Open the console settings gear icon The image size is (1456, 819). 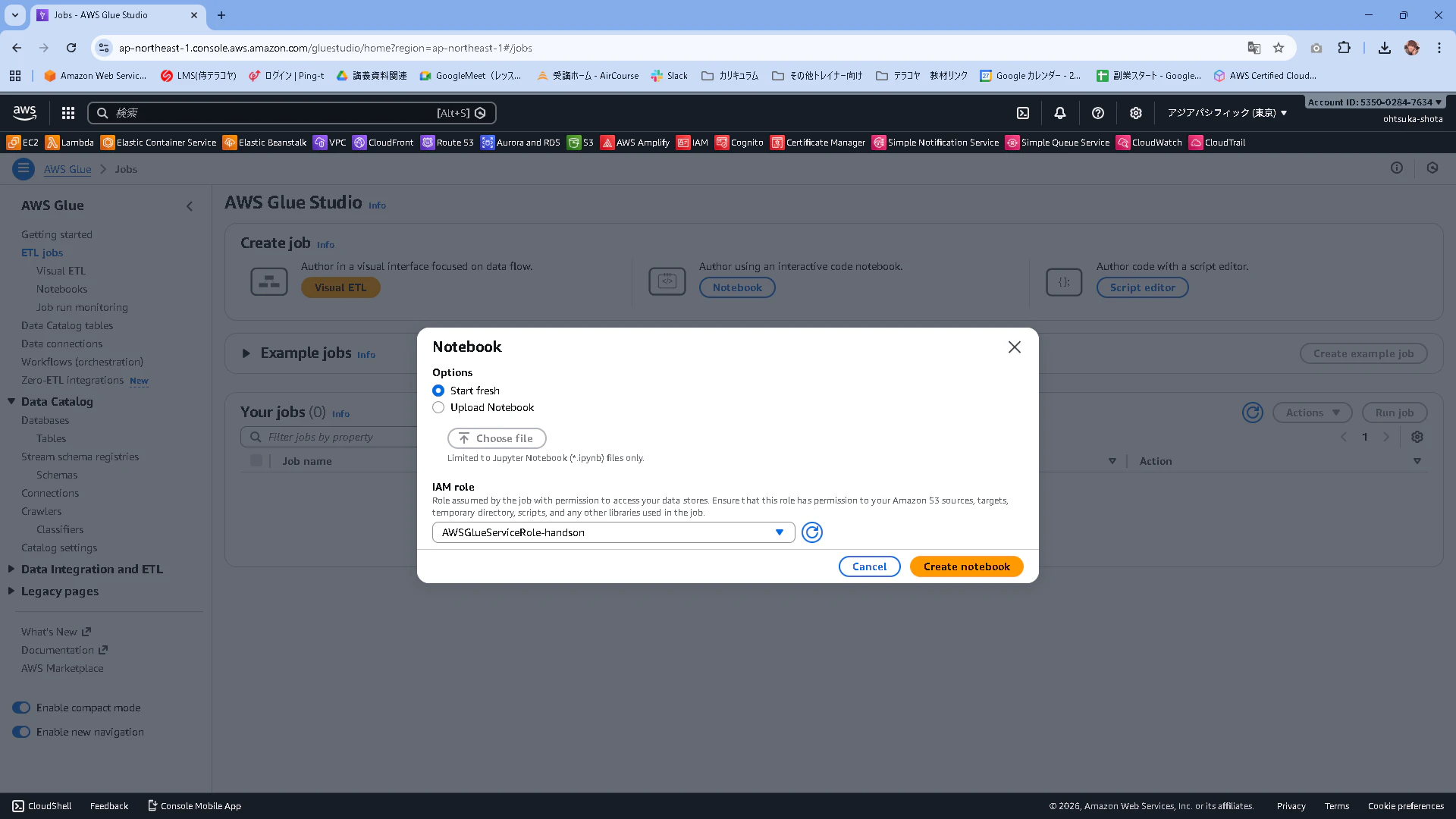click(x=1135, y=113)
